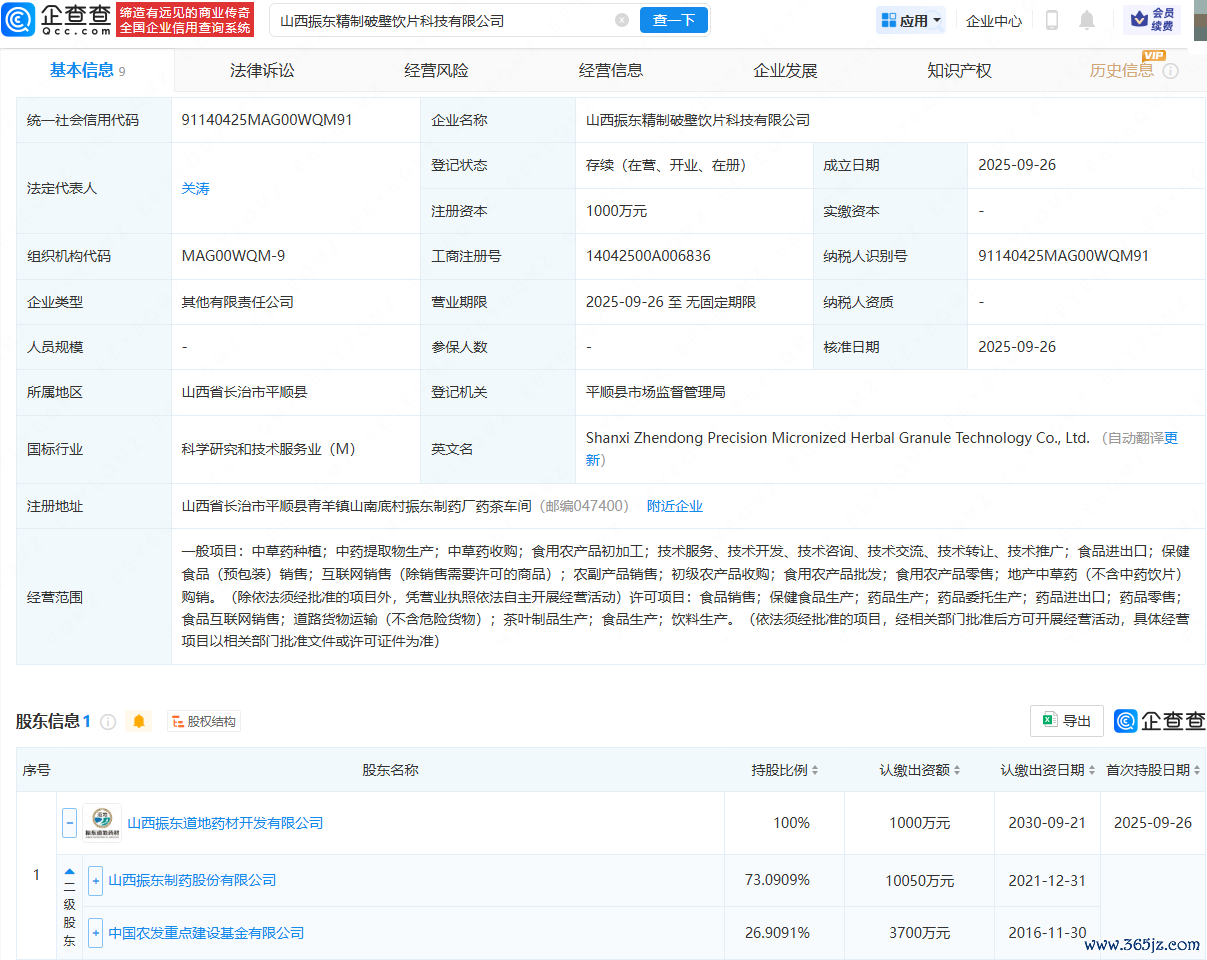Click the info icon next to 股东信息
The width and height of the screenshot is (1207, 960).
tap(108, 721)
